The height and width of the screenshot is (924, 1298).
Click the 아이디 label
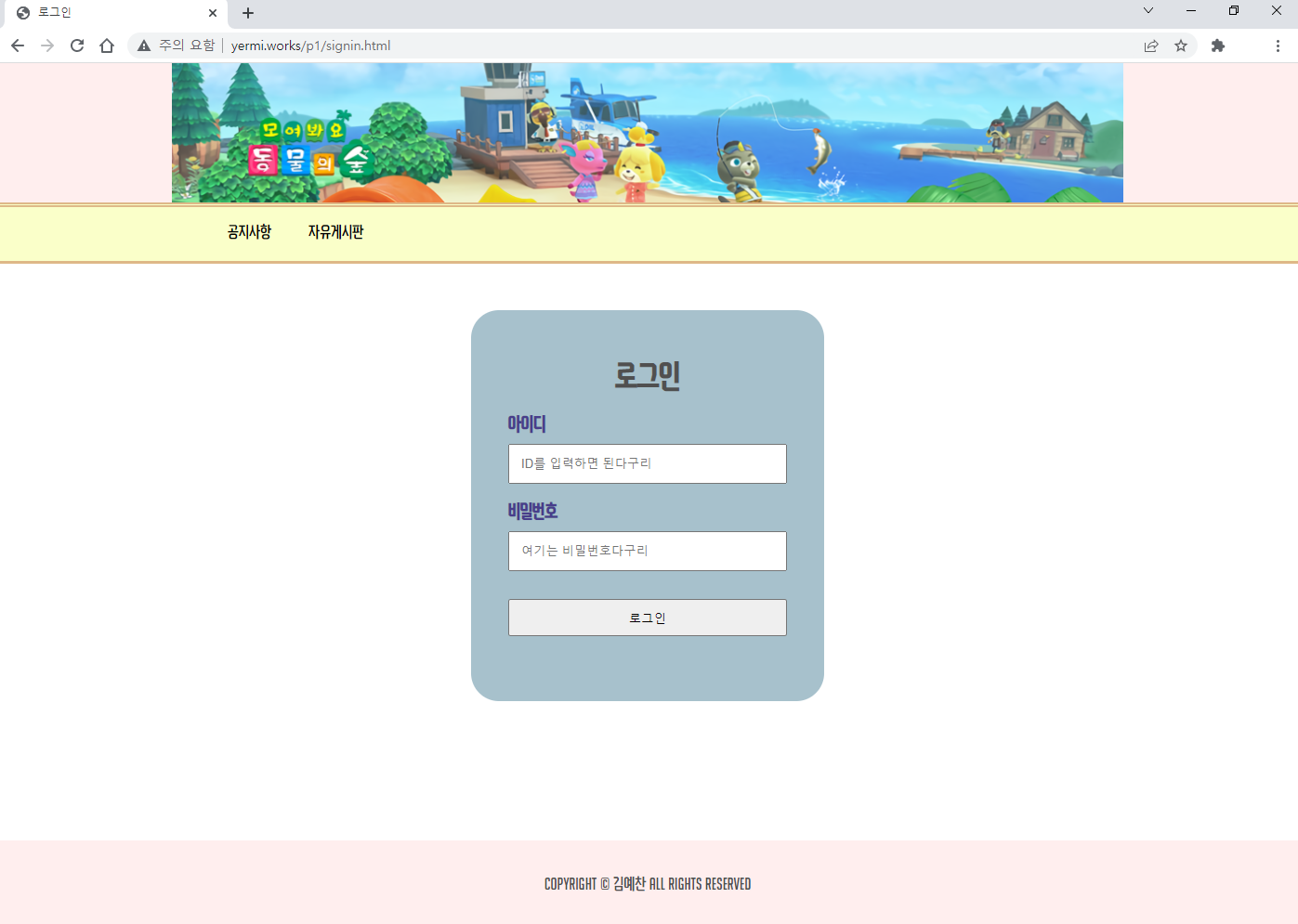click(x=527, y=423)
